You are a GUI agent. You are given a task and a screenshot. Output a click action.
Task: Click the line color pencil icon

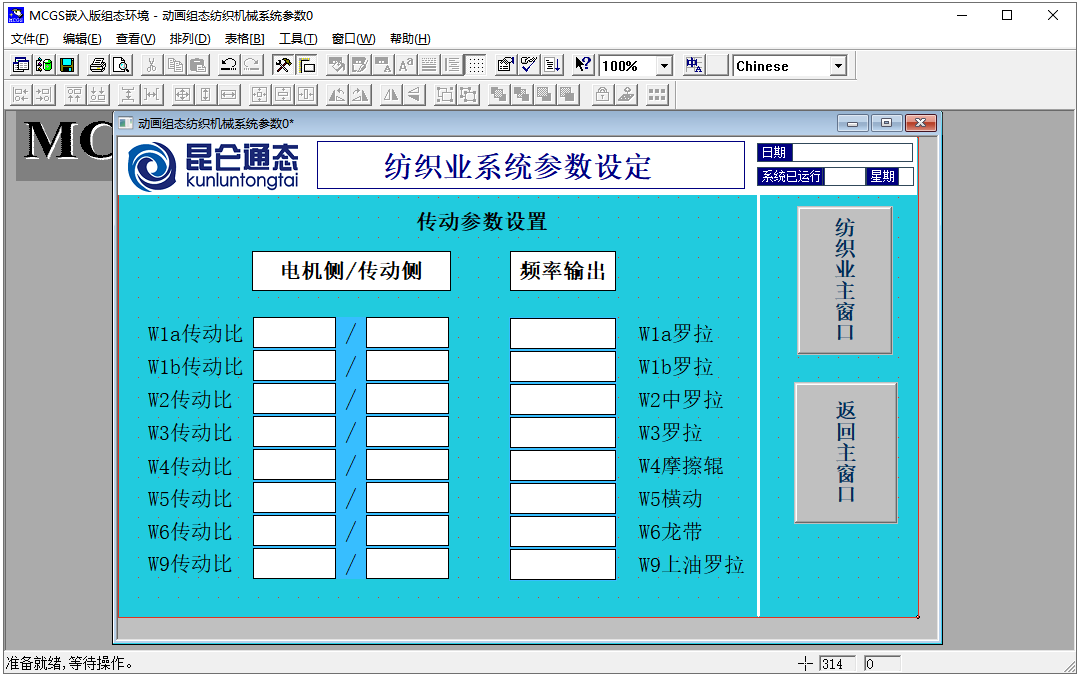[360, 66]
